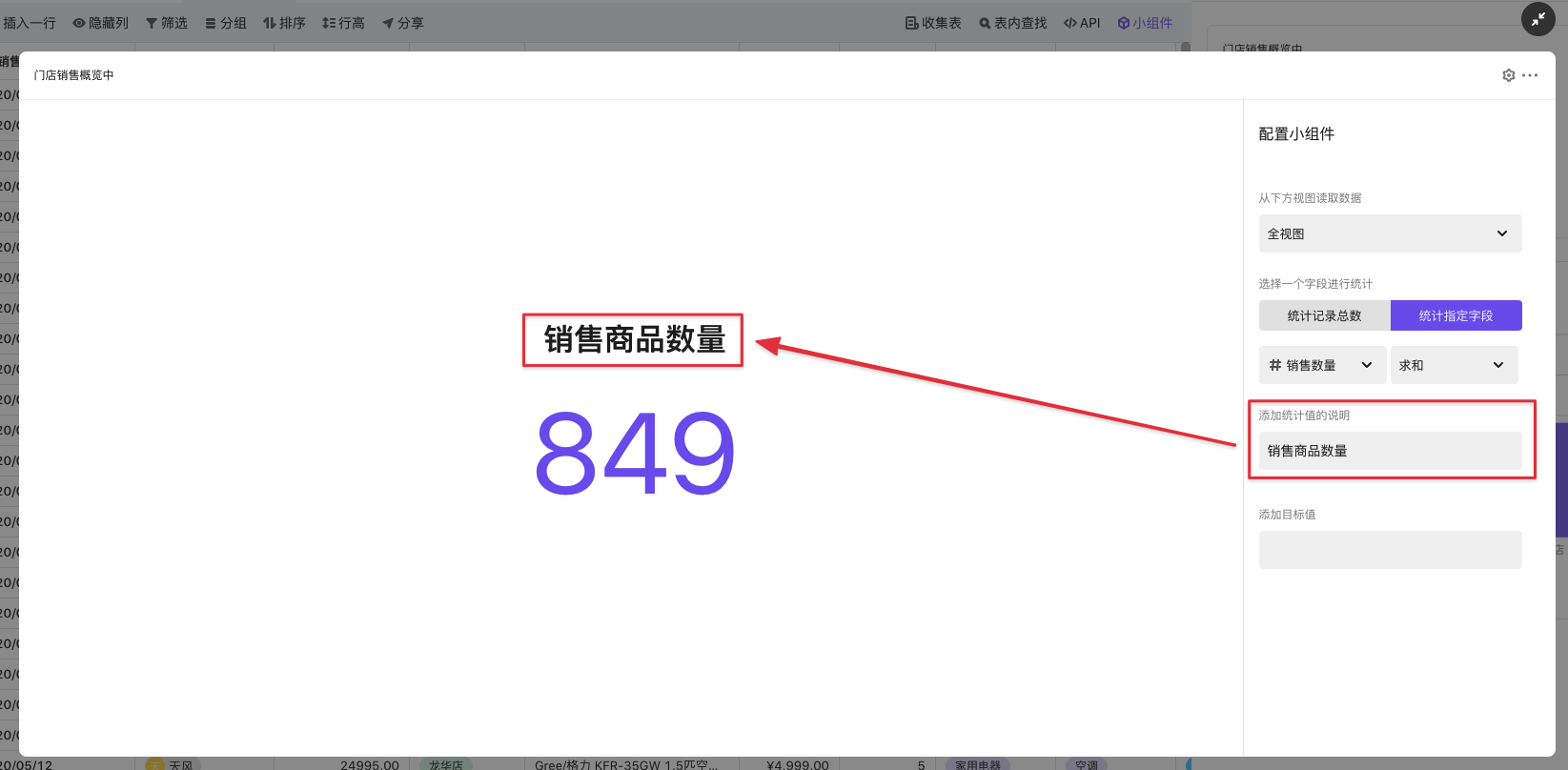
Task: Click the statistic value 849
Action: (x=635, y=454)
